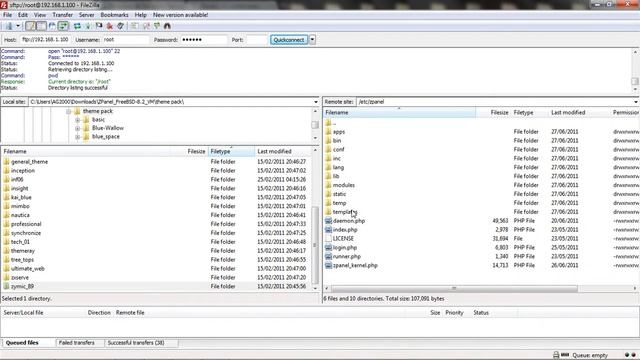Open the Site Manager dropdown arrow

(x=18, y=26)
